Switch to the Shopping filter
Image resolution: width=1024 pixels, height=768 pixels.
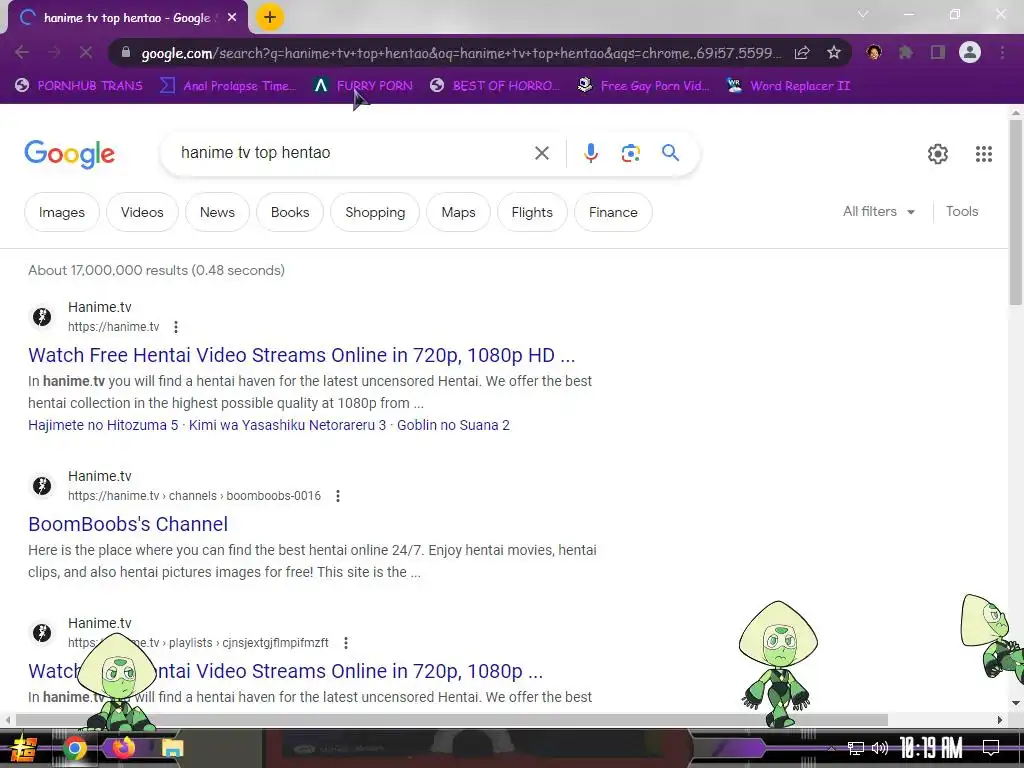click(375, 212)
